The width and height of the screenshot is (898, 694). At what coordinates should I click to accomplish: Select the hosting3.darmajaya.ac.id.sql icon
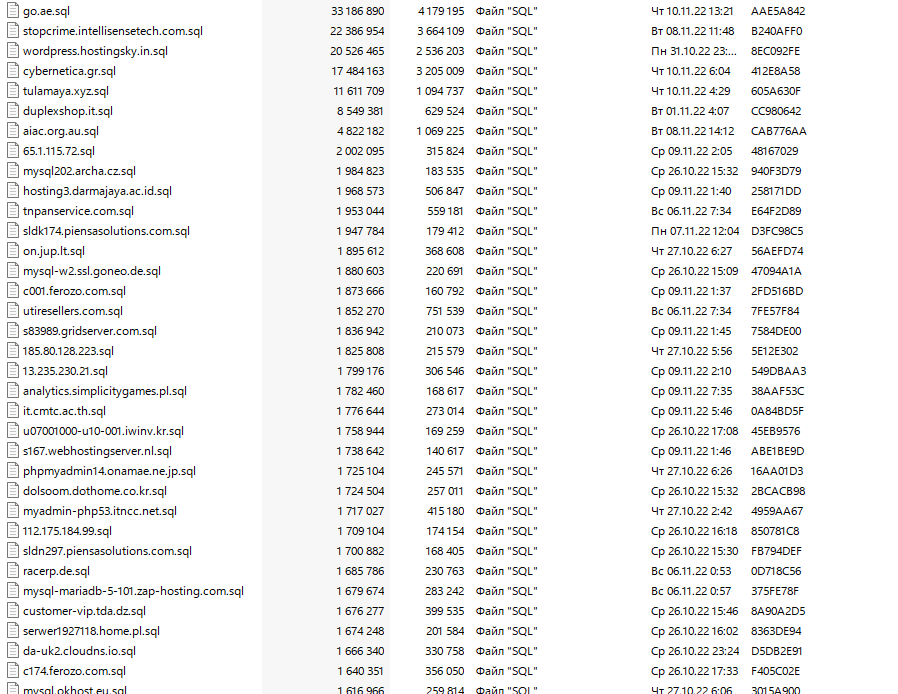(x=13, y=191)
